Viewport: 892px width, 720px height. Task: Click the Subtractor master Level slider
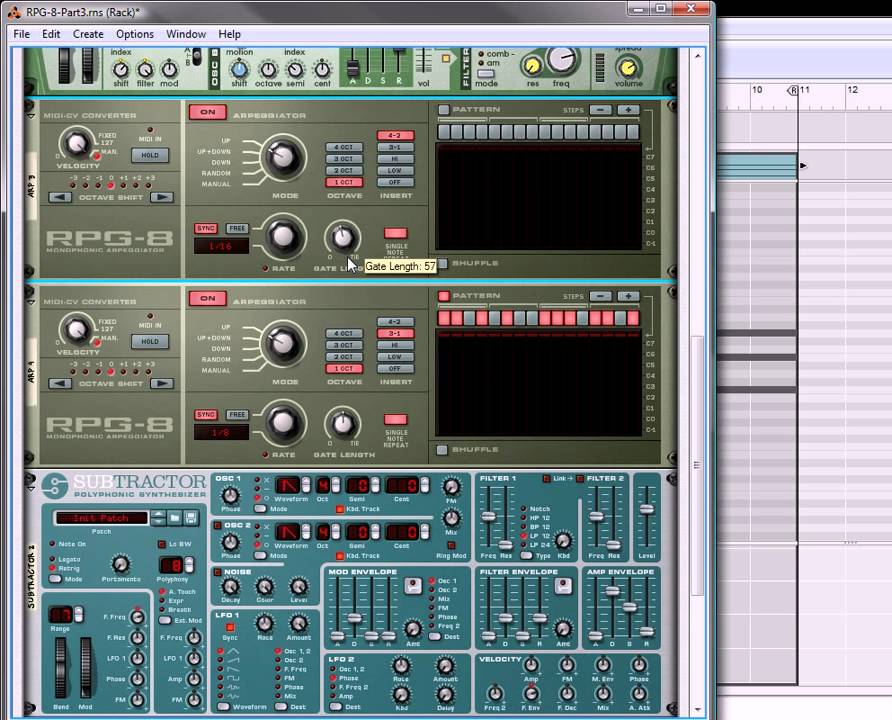click(646, 509)
